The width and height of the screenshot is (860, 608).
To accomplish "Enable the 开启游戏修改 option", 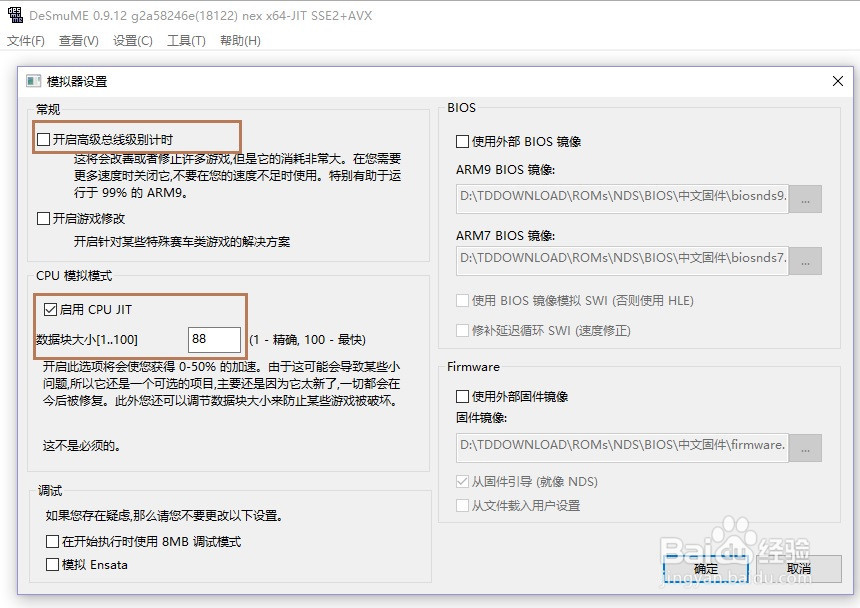I will pyautogui.click(x=43, y=217).
